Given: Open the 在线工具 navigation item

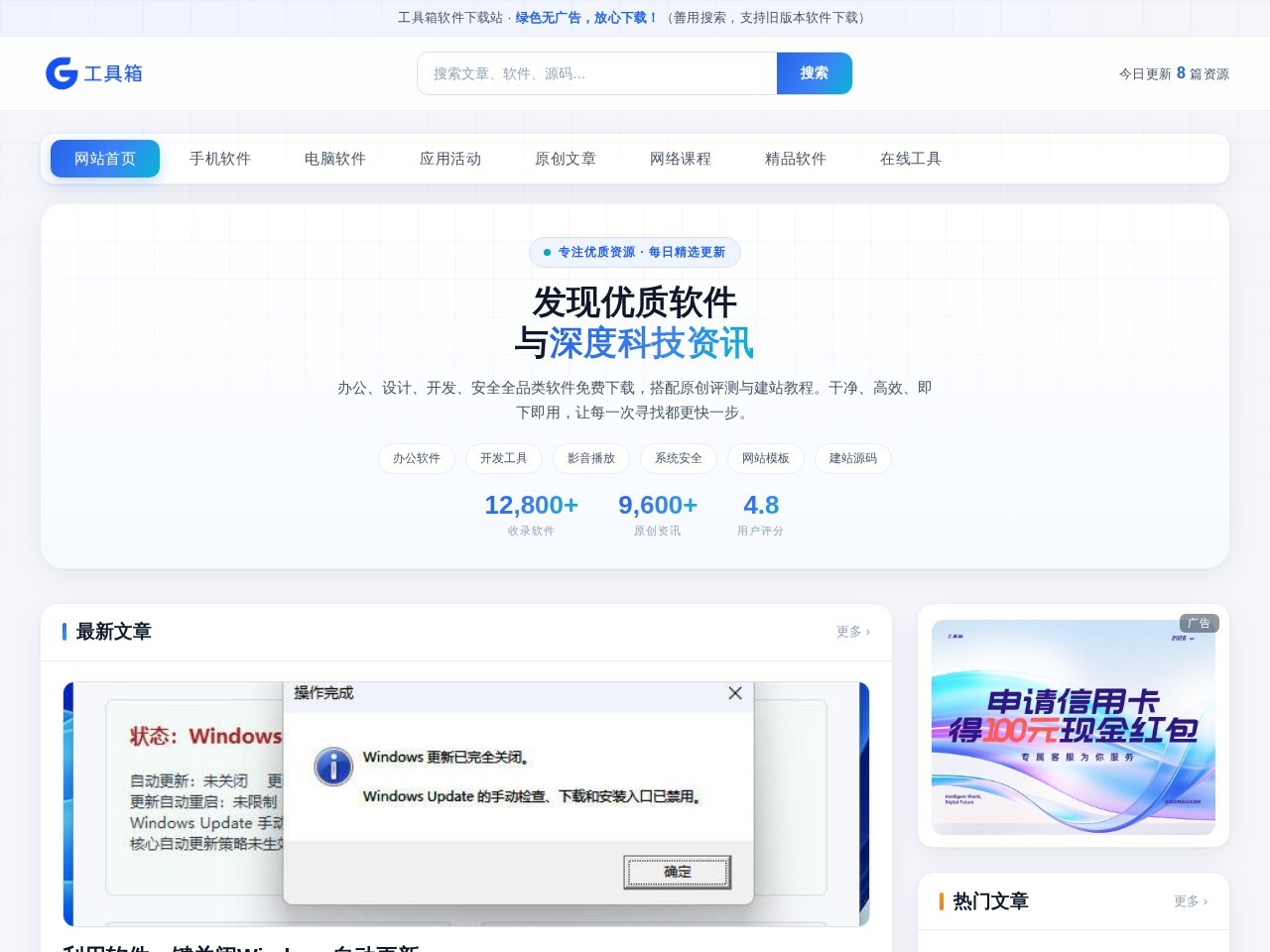Looking at the screenshot, I should click(x=911, y=159).
